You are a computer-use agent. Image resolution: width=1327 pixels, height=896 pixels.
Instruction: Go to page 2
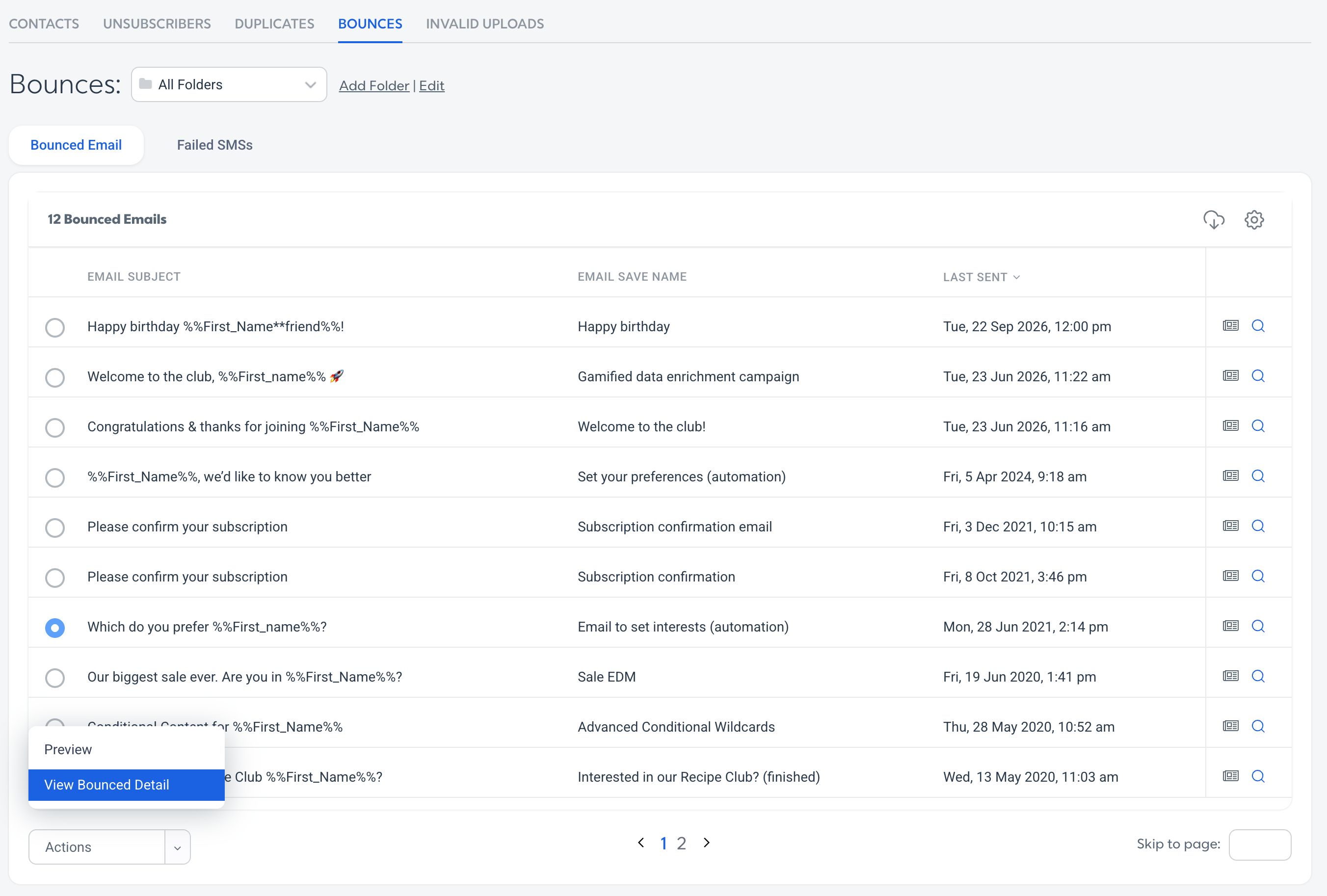(681, 843)
